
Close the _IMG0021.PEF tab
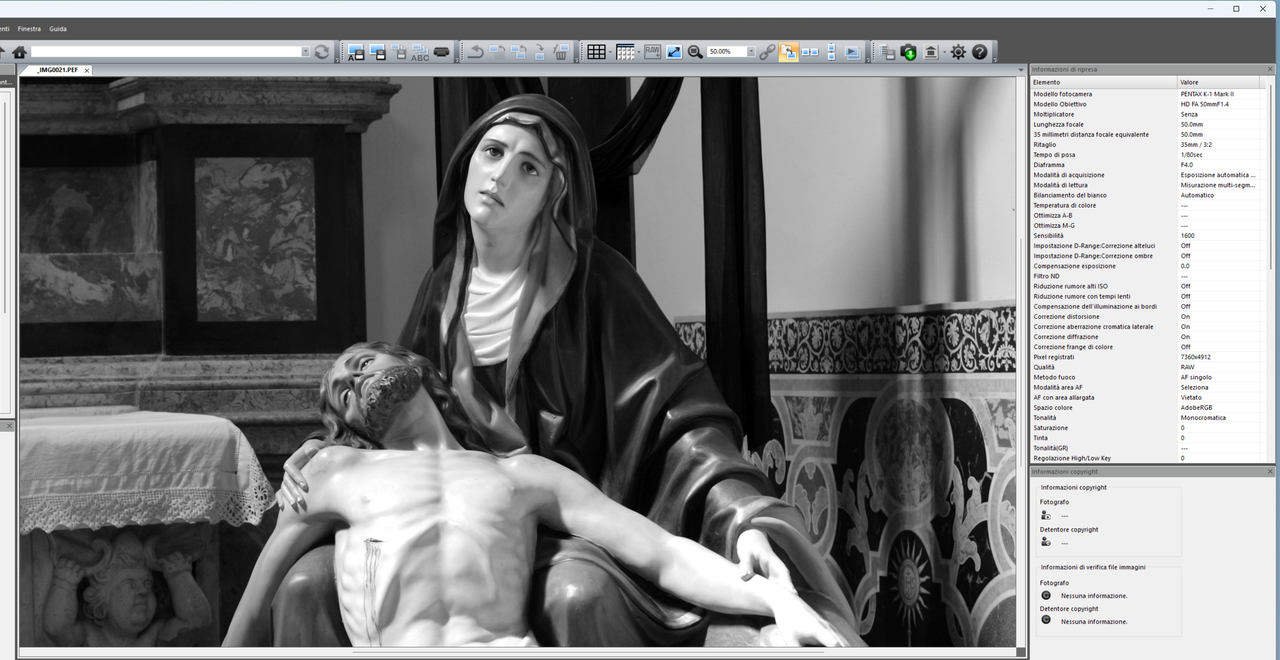[87, 71]
